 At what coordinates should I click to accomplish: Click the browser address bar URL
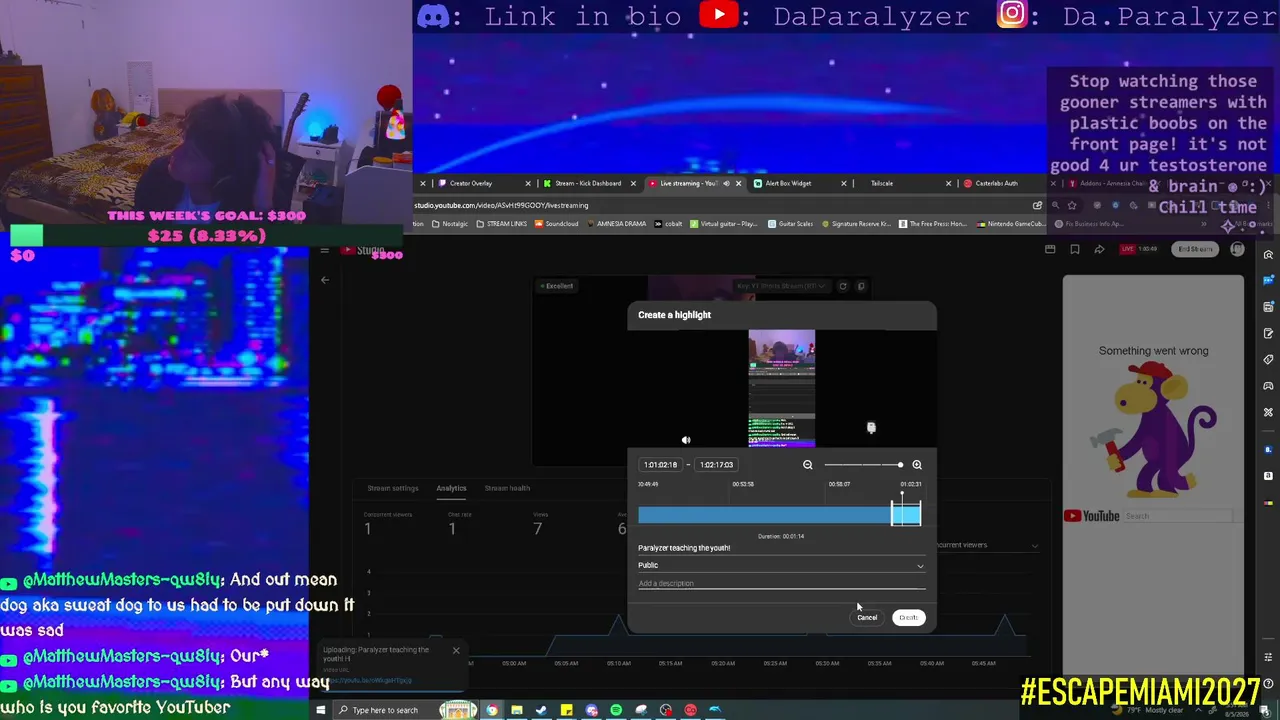tap(502, 205)
